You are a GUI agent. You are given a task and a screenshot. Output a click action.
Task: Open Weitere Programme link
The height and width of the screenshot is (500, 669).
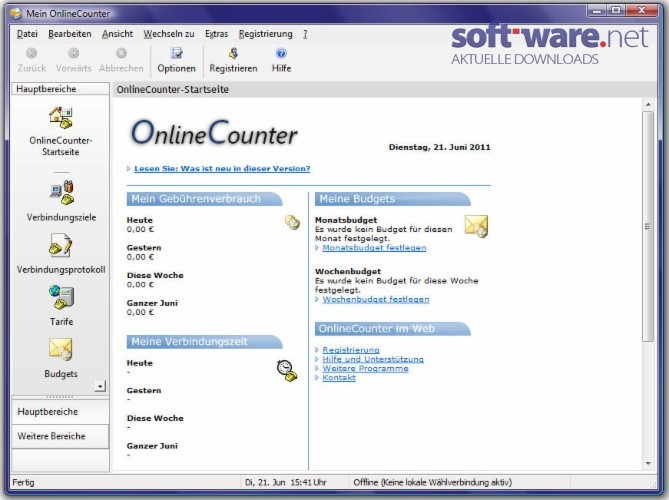point(365,368)
